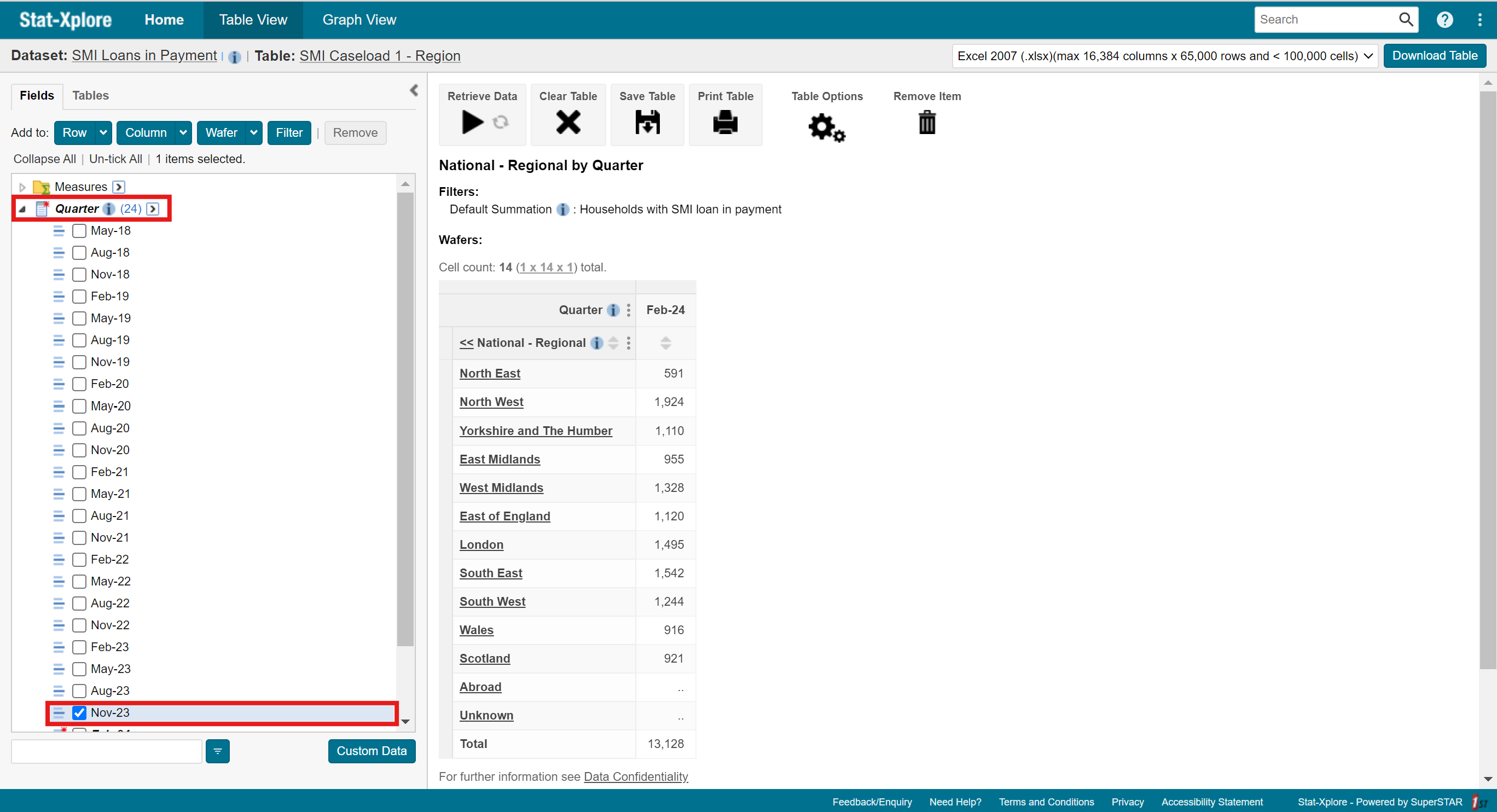Show dataset info icon beside SMI Loans

(x=234, y=57)
